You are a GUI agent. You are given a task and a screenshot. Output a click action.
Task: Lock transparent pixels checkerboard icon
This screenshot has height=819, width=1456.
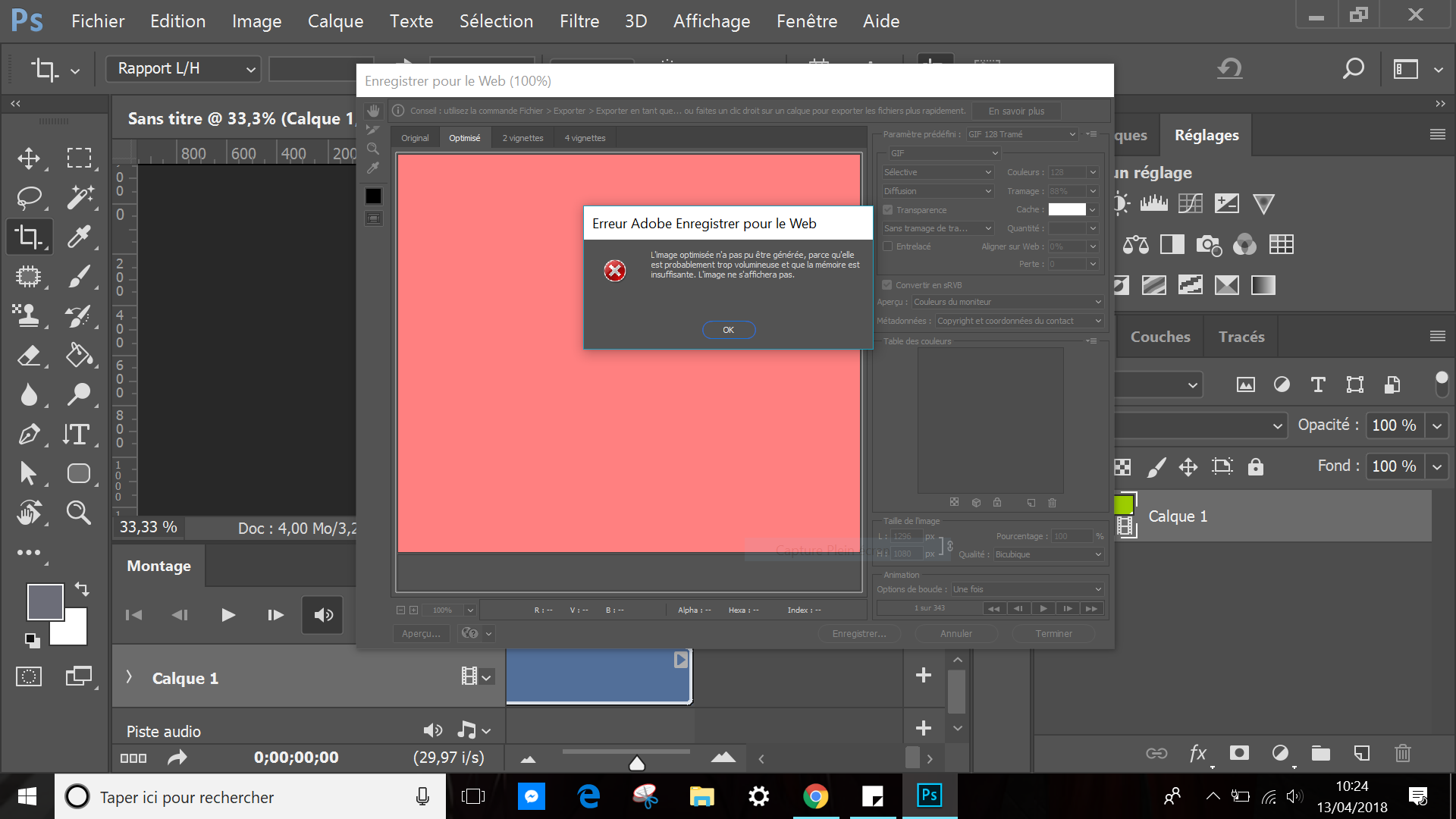1123,466
